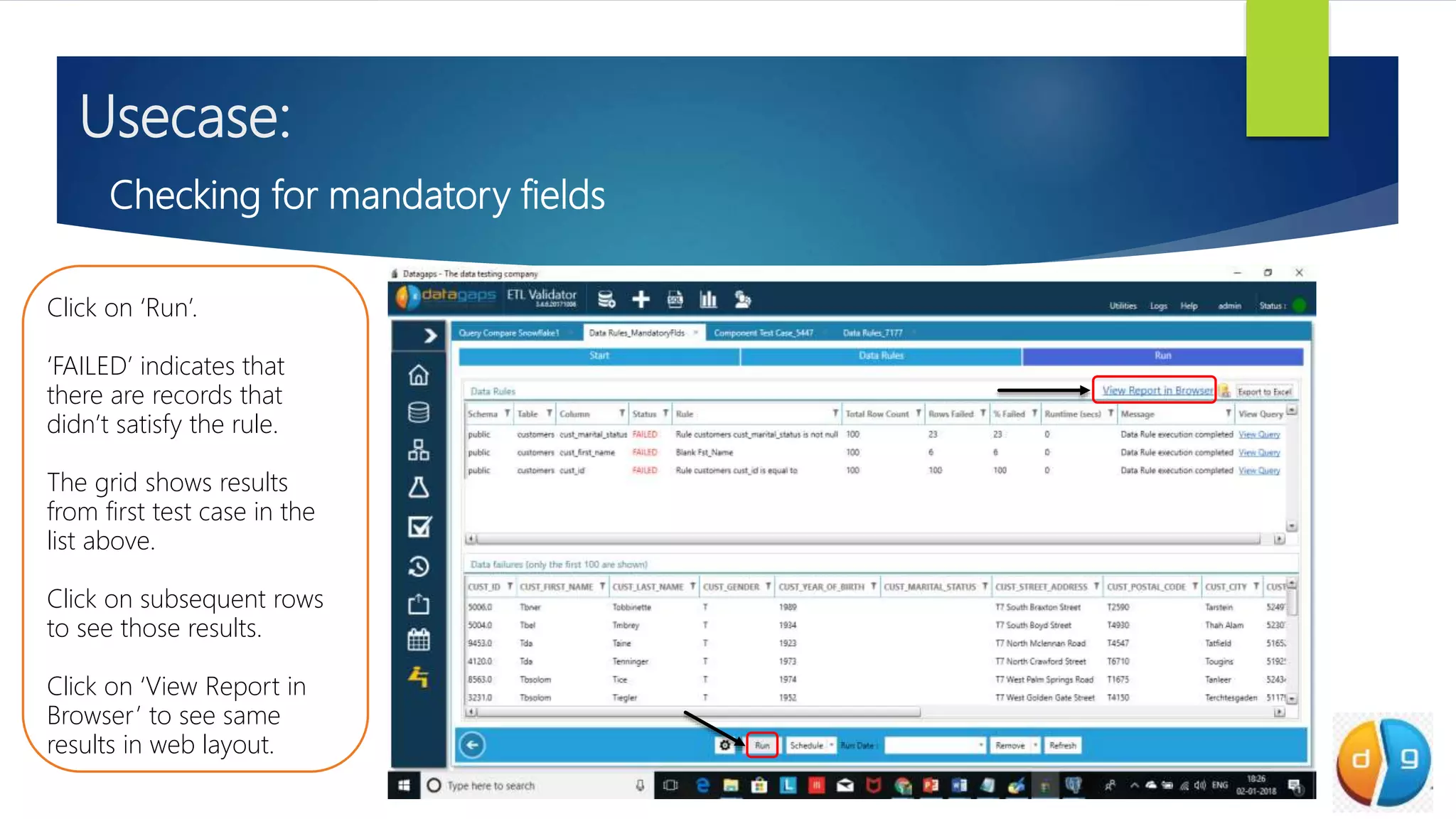Open the Component Test Case_5447 tab
The image size is (1456, 819).
764,333
